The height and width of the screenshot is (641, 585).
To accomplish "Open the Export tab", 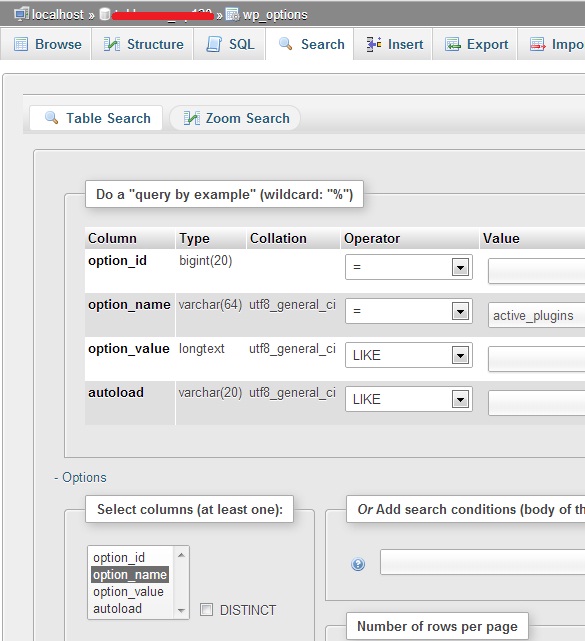I will tap(475, 44).
